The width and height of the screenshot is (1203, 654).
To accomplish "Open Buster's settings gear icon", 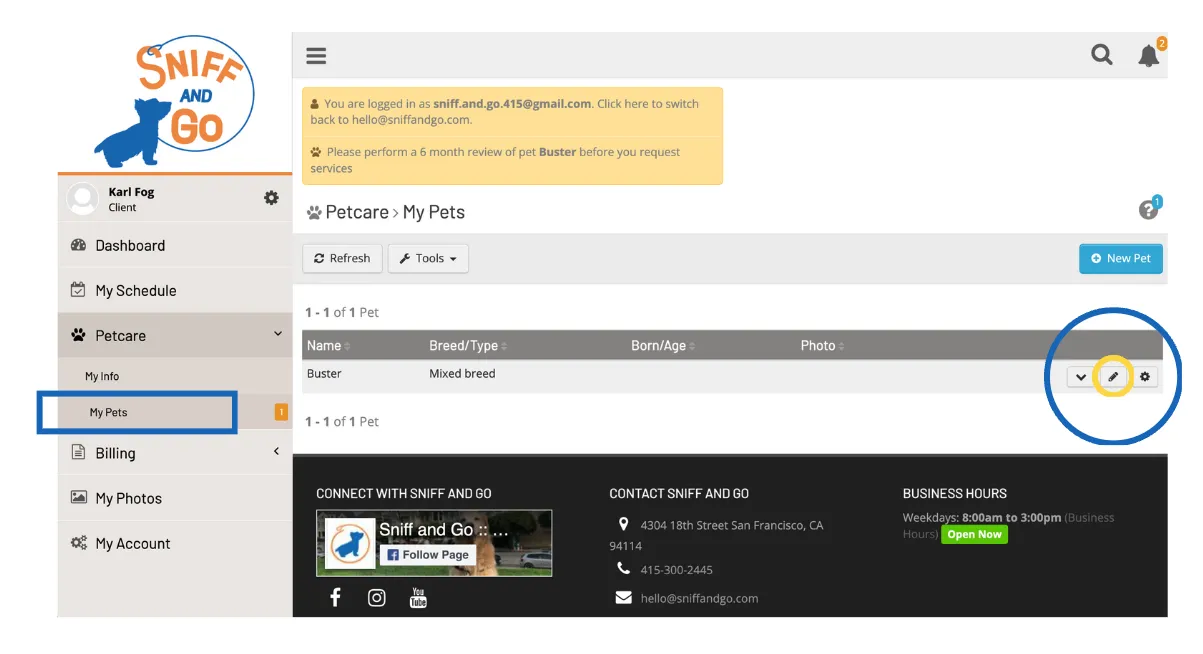I will coord(1144,377).
